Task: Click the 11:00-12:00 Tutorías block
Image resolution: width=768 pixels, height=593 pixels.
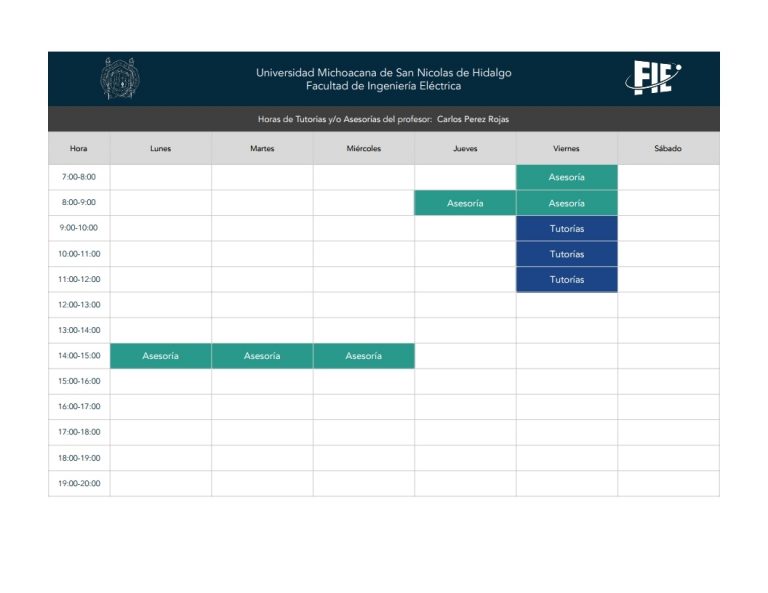Action: point(567,280)
